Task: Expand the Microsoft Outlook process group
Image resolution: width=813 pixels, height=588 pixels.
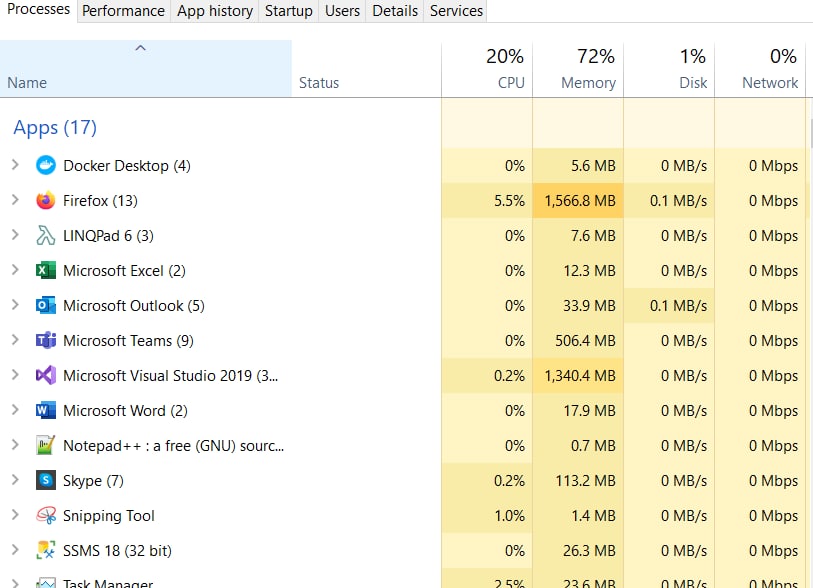Action: coord(15,305)
